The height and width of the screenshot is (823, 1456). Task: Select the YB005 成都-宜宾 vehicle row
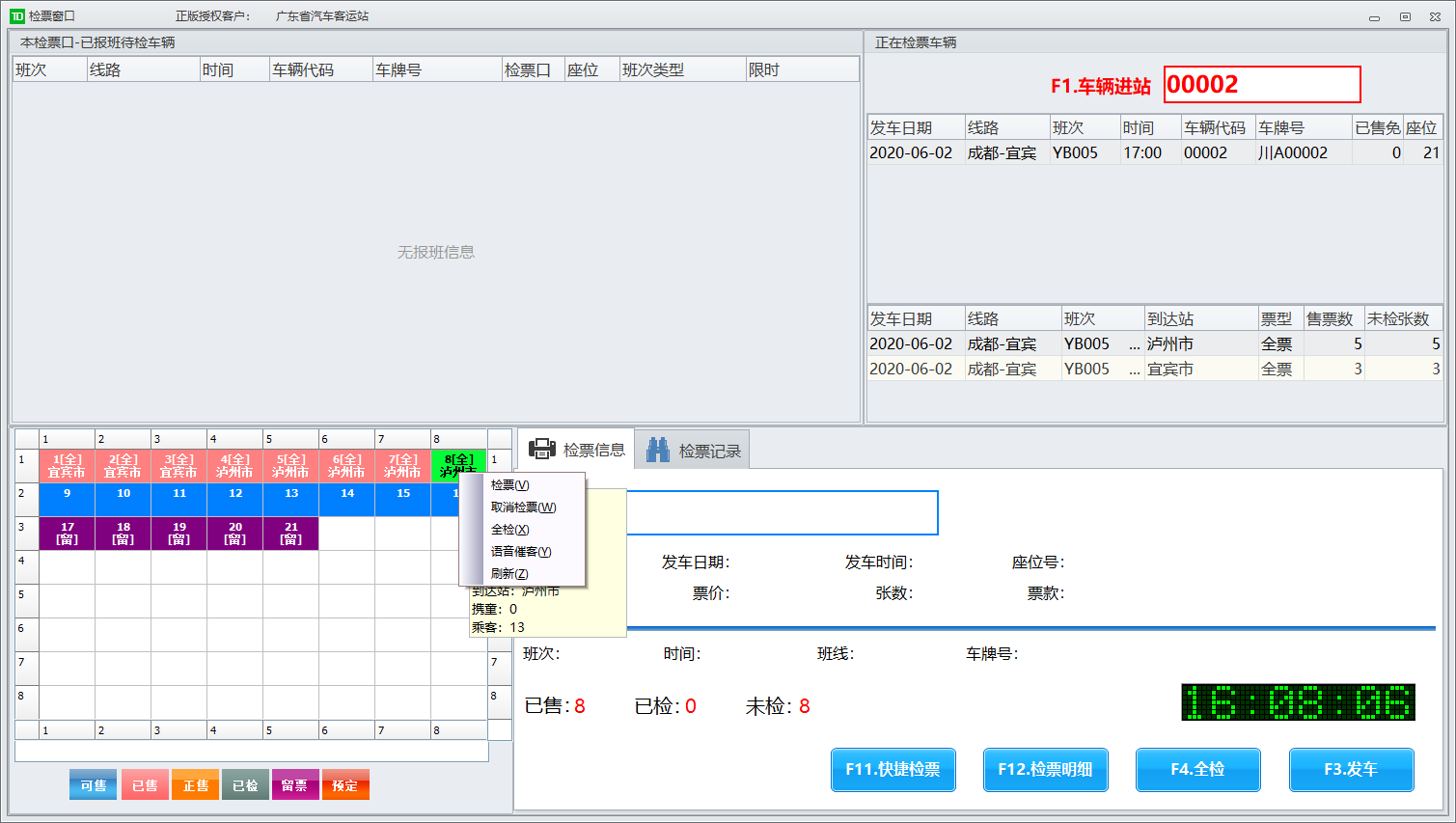[1153, 152]
